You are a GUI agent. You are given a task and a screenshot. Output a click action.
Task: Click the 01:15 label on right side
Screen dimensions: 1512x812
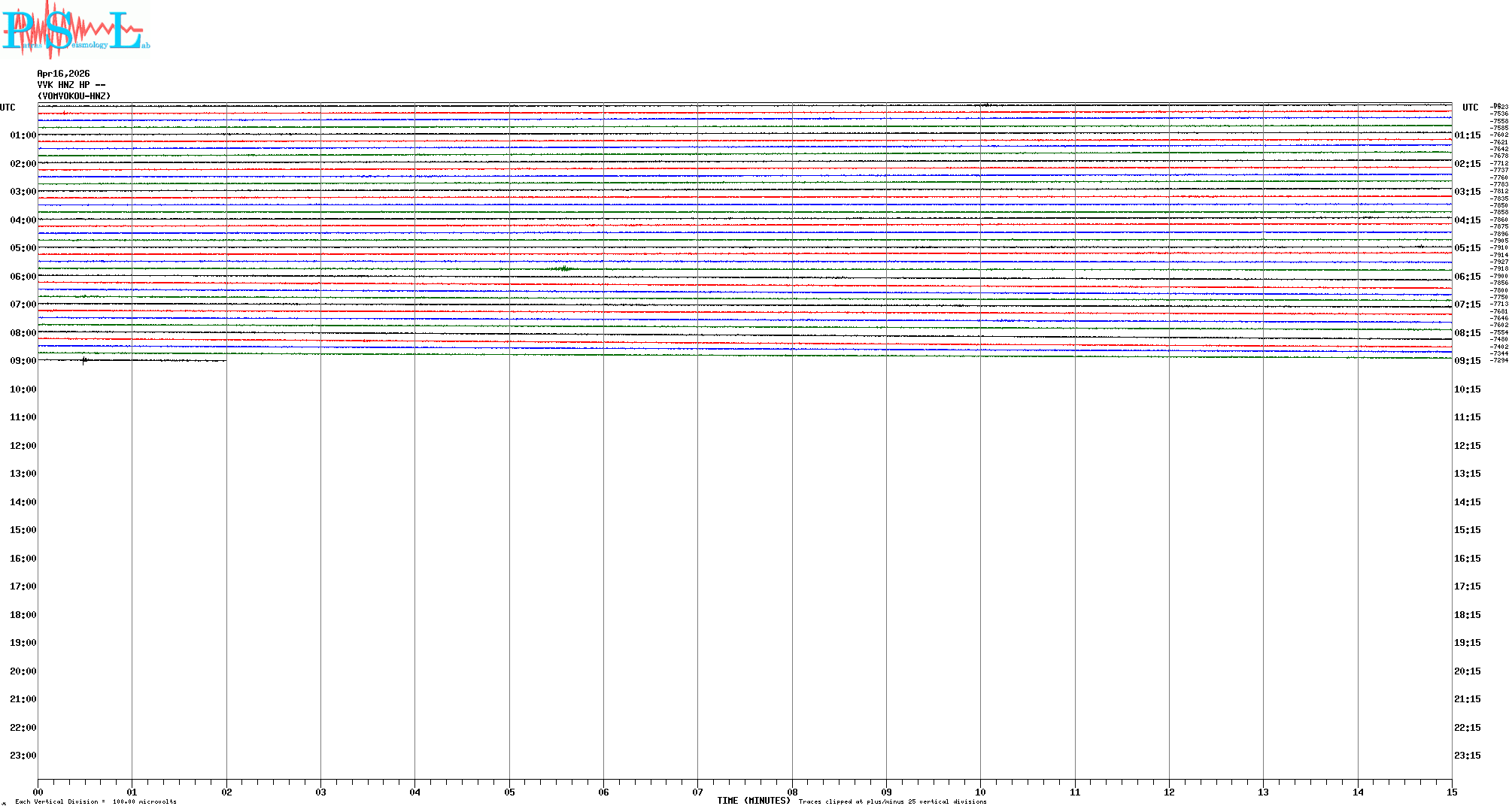(x=1467, y=135)
